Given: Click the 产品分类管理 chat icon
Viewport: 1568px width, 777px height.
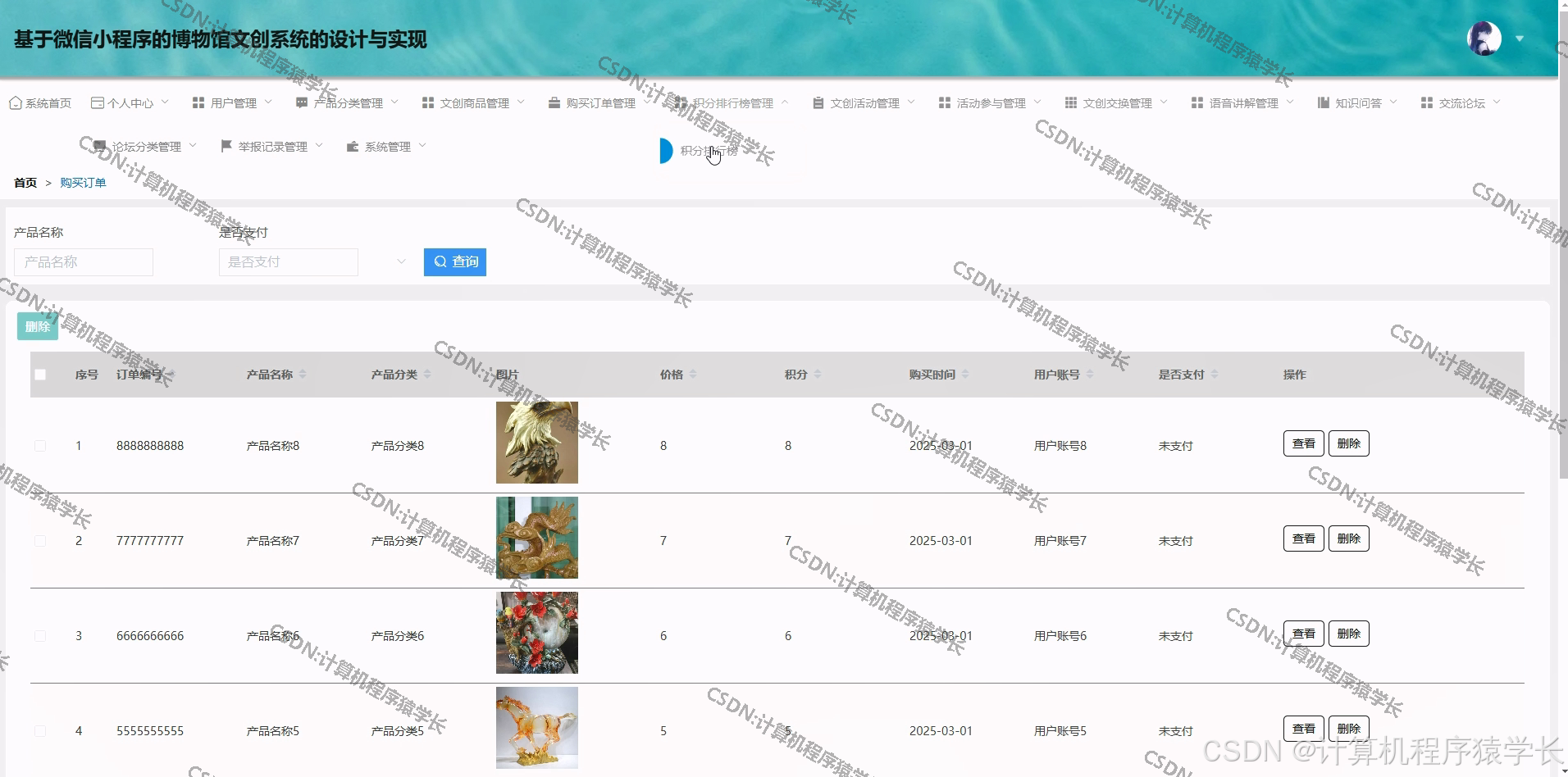Looking at the screenshot, I should 302,103.
